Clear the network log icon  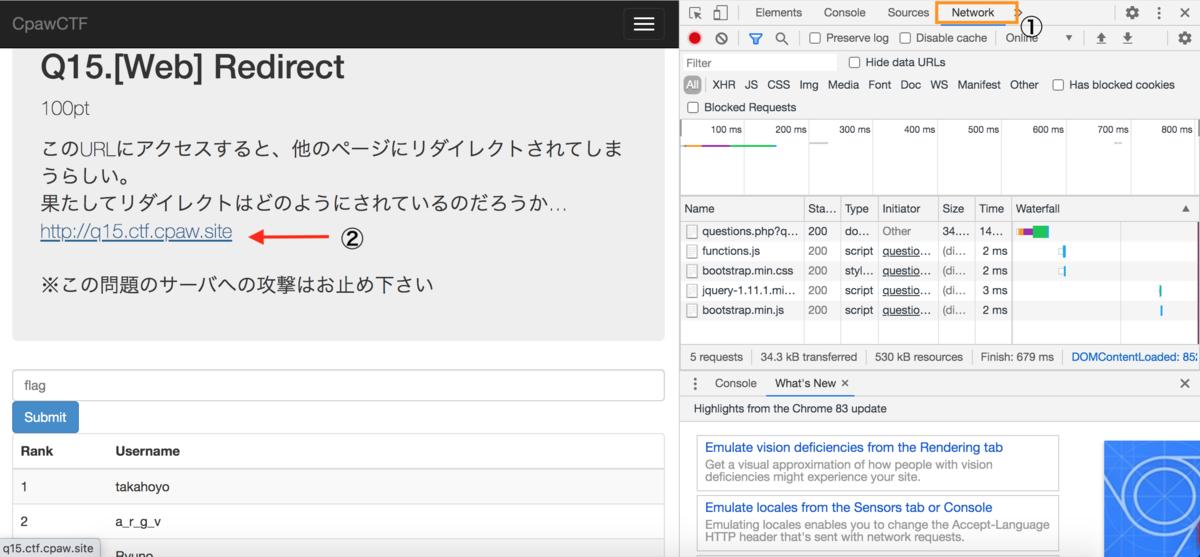click(x=722, y=38)
